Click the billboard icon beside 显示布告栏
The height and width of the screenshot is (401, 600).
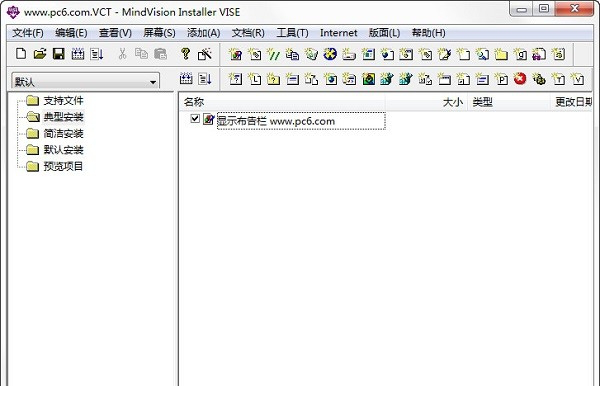(x=208, y=119)
